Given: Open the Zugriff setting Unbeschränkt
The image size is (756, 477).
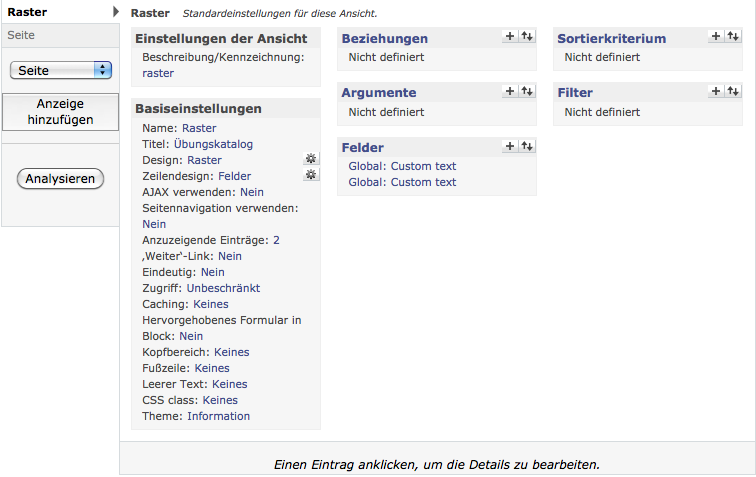Looking at the screenshot, I should coord(223,288).
